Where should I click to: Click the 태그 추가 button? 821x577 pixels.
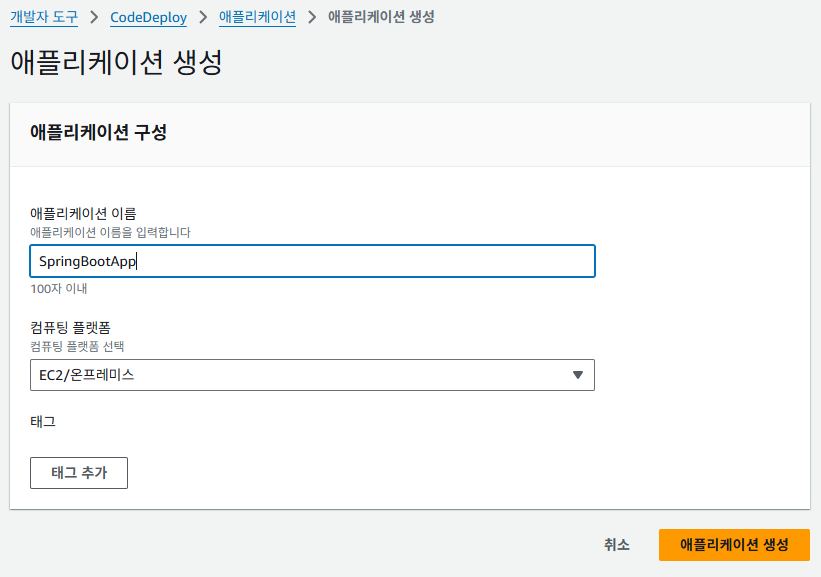pyautogui.click(x=79, y=473)
